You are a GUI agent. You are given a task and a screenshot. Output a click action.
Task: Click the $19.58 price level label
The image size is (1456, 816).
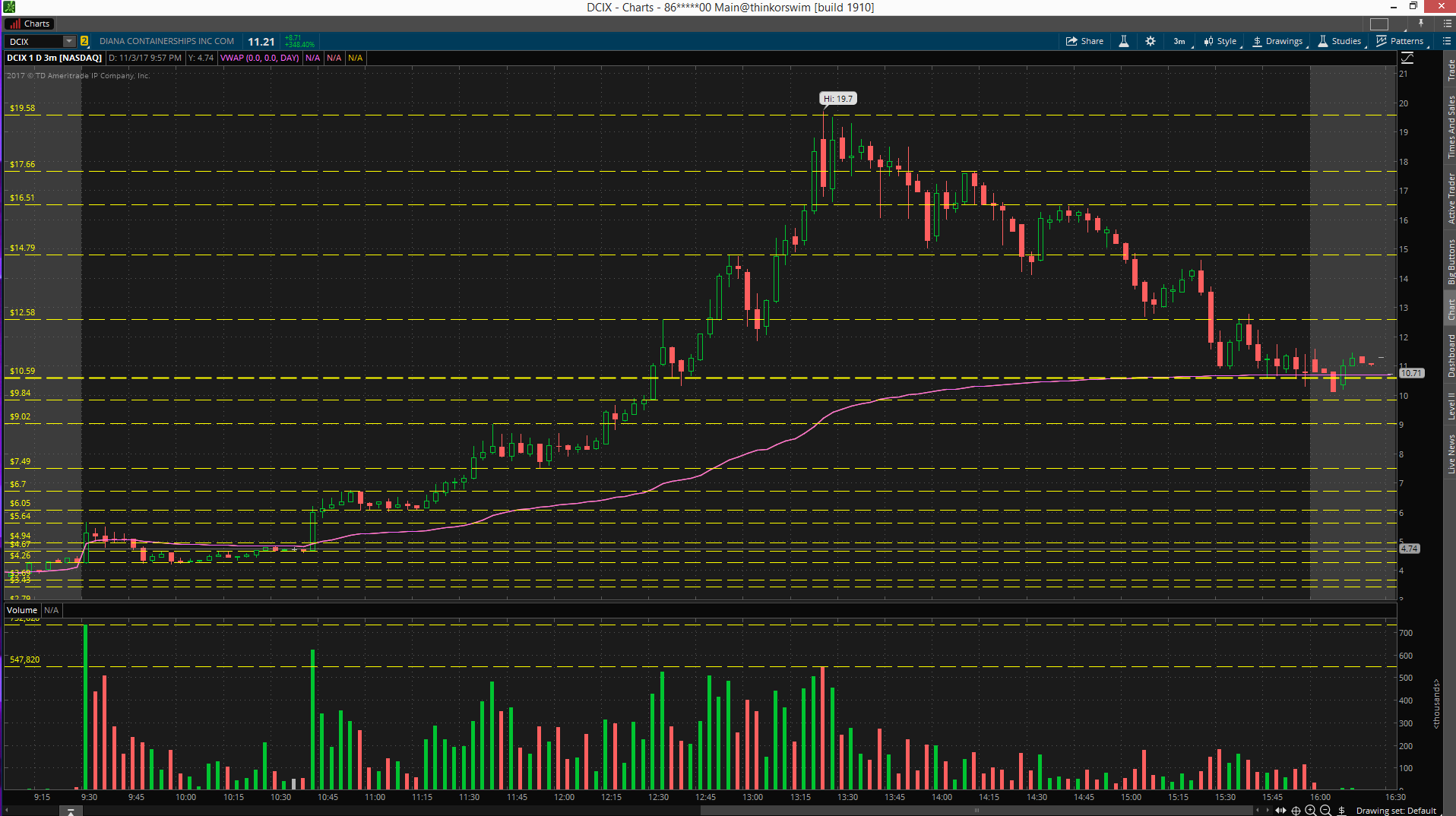tap(22, 108)
